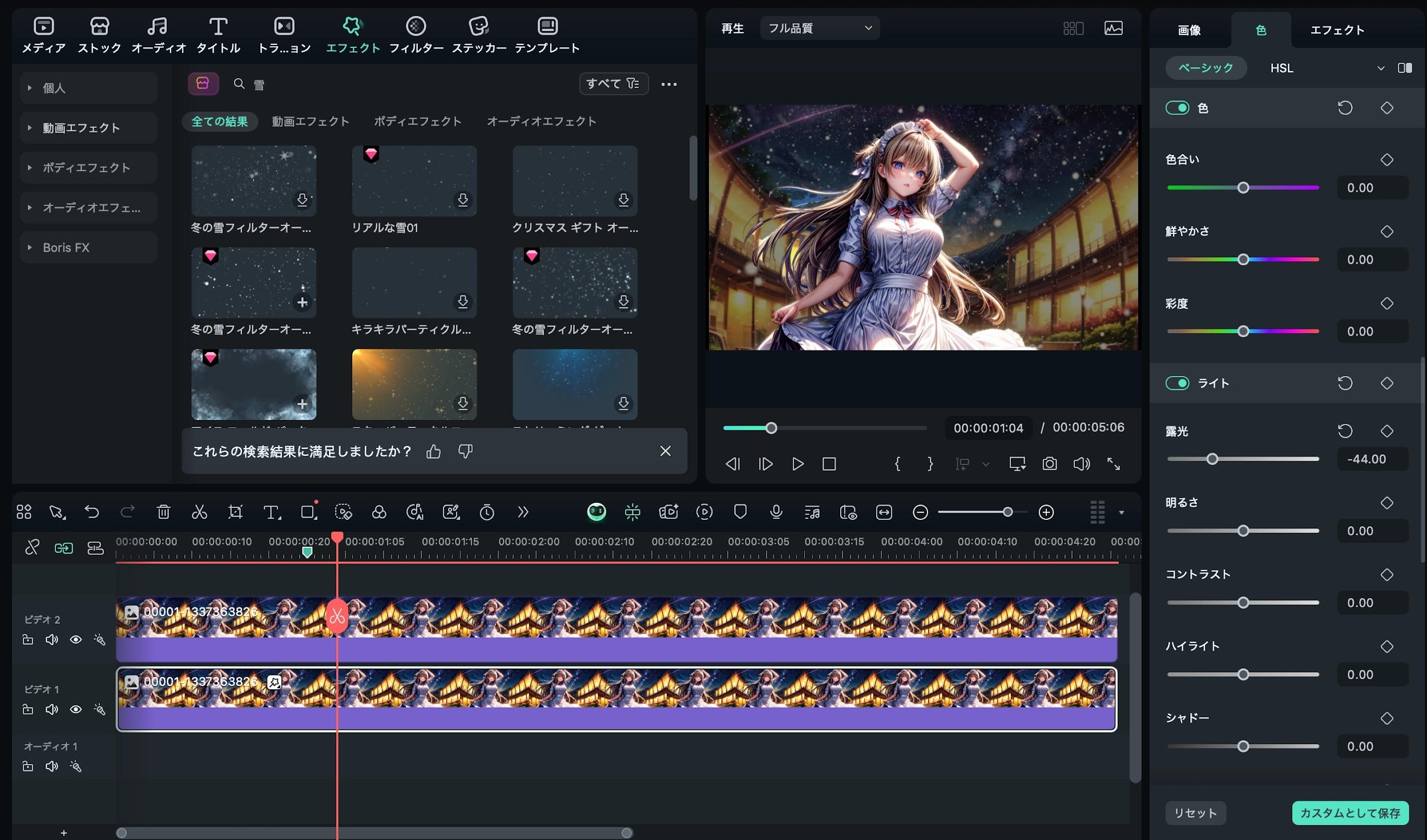This screenshot has height=840, width=1427.
Task: Close the search feedback banner
Action: (665, 451)
